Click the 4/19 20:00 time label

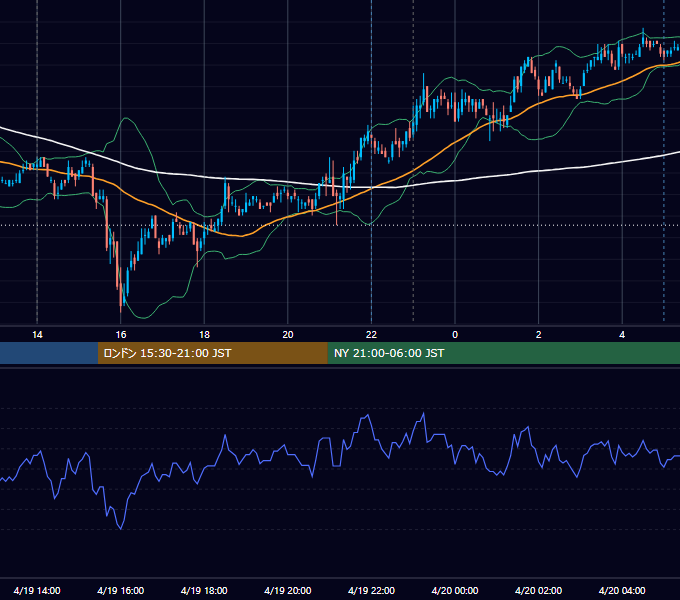click(288, 590)
